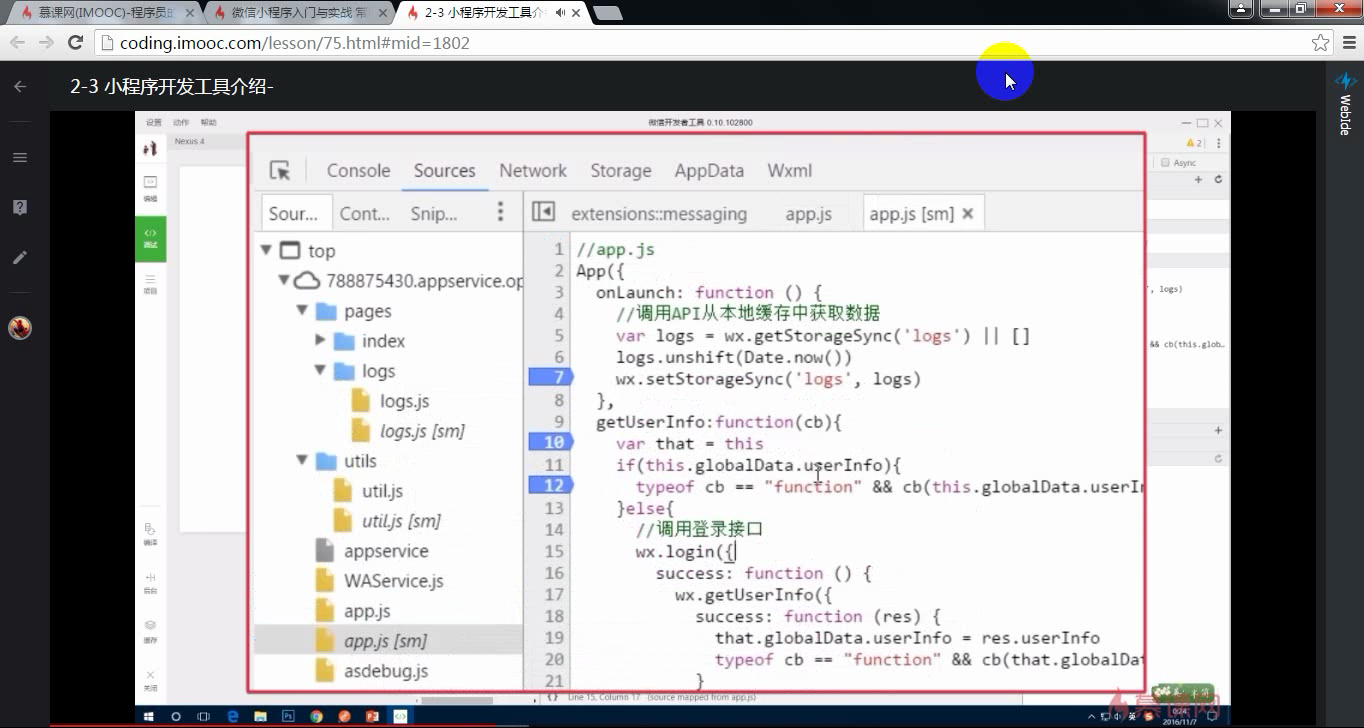
Task: Set a breakpoint on line number 5
Action: [x=559, y=335]
